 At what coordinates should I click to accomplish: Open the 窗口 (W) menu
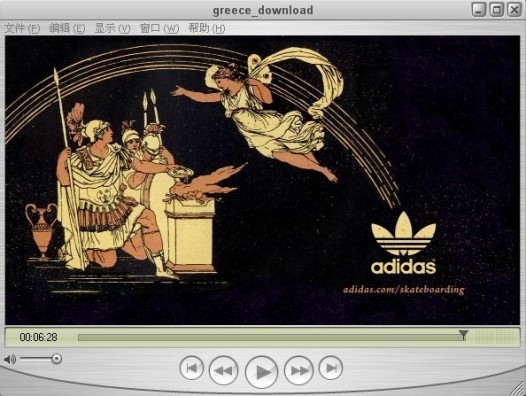pyautogui.click(x=159, y=29)
